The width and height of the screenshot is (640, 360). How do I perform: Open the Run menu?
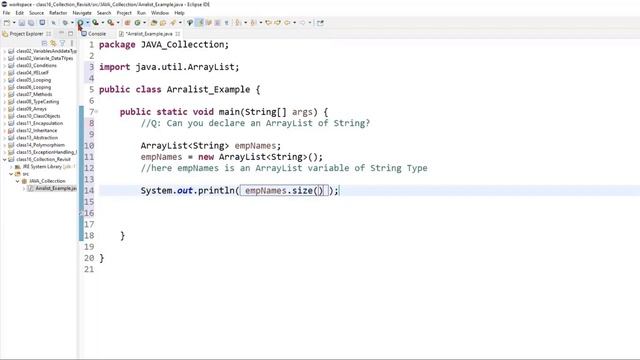click(141, 13)
